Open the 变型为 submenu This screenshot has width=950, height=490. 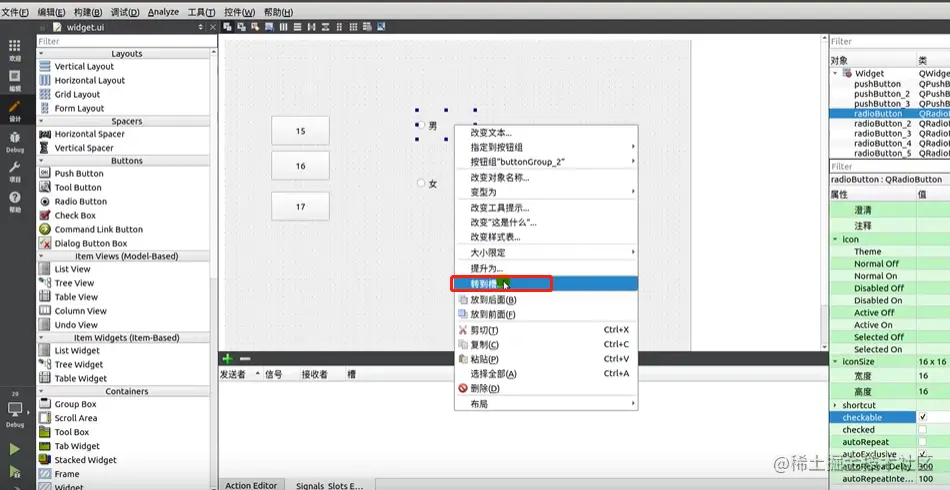[546, 192]
